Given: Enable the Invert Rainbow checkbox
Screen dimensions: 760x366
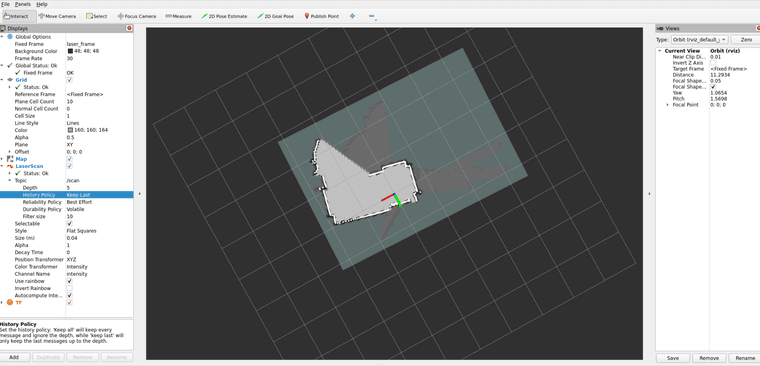Looking at the screenshot, I should pyautogui.click(x=70, y=288).
